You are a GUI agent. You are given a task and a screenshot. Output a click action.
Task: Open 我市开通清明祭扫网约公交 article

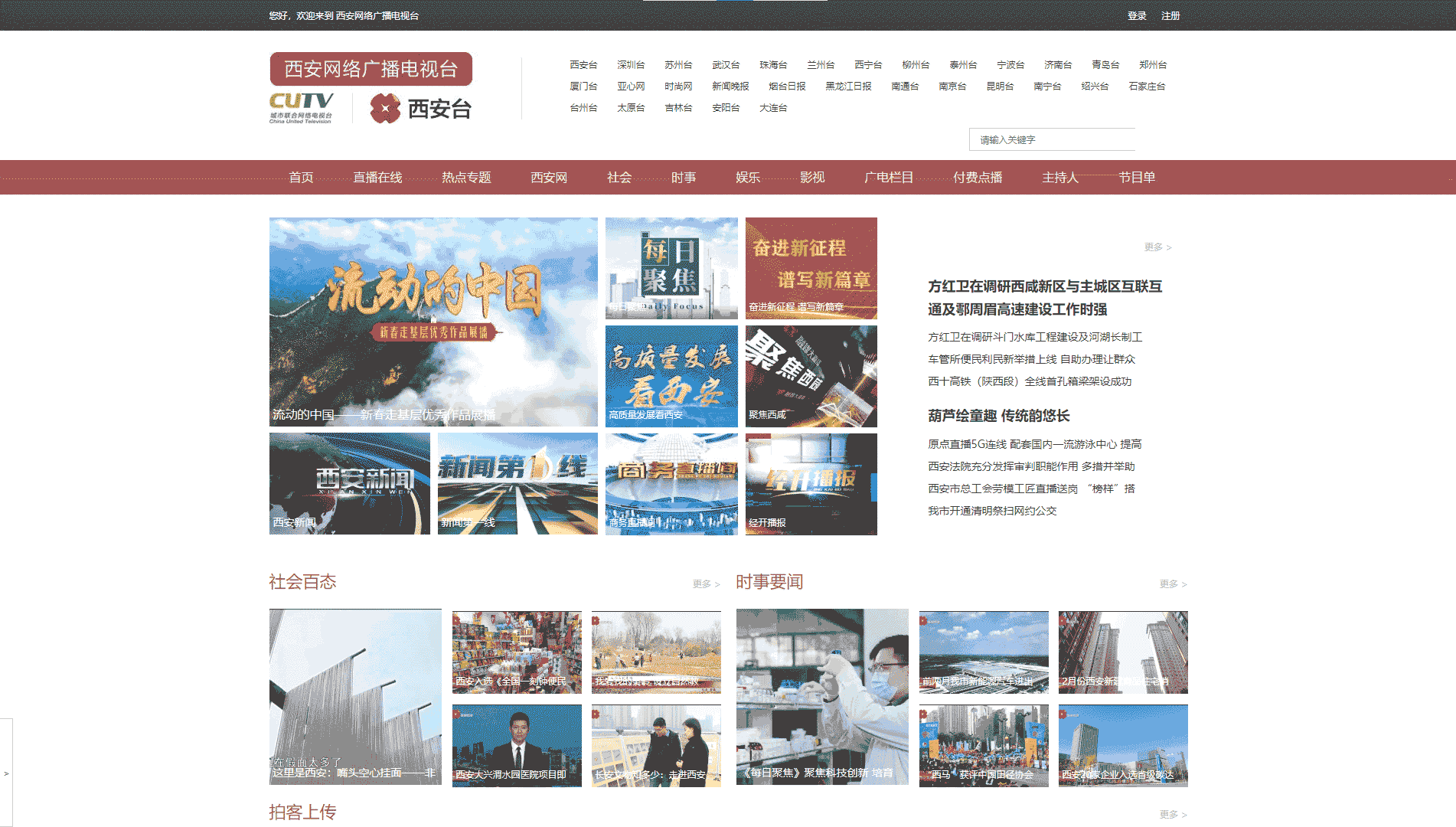click(x=992, y=511)
